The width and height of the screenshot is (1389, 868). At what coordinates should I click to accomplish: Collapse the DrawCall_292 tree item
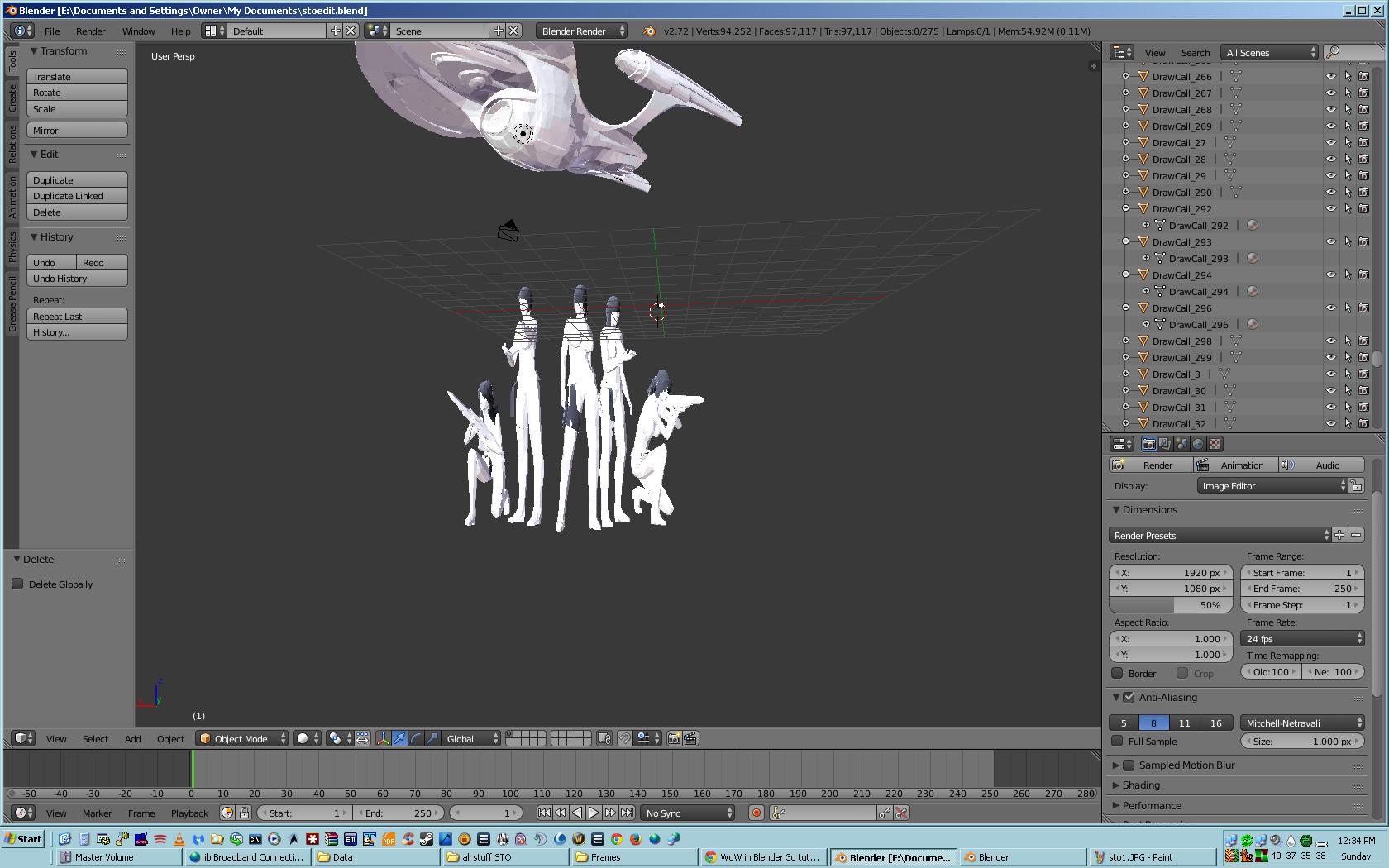(1125, 209)
